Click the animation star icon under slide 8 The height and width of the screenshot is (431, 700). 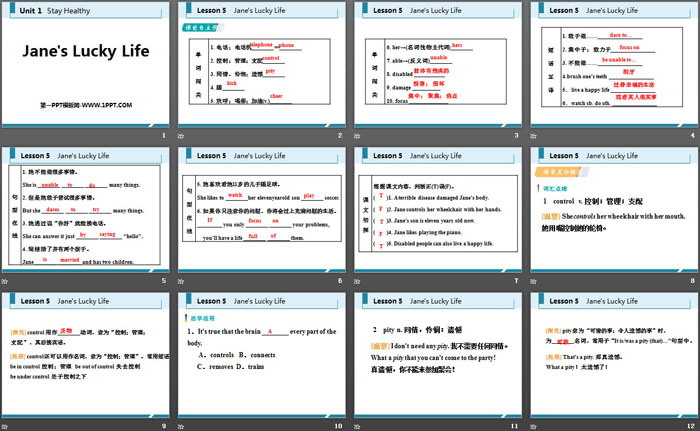(x=533, y=281)
